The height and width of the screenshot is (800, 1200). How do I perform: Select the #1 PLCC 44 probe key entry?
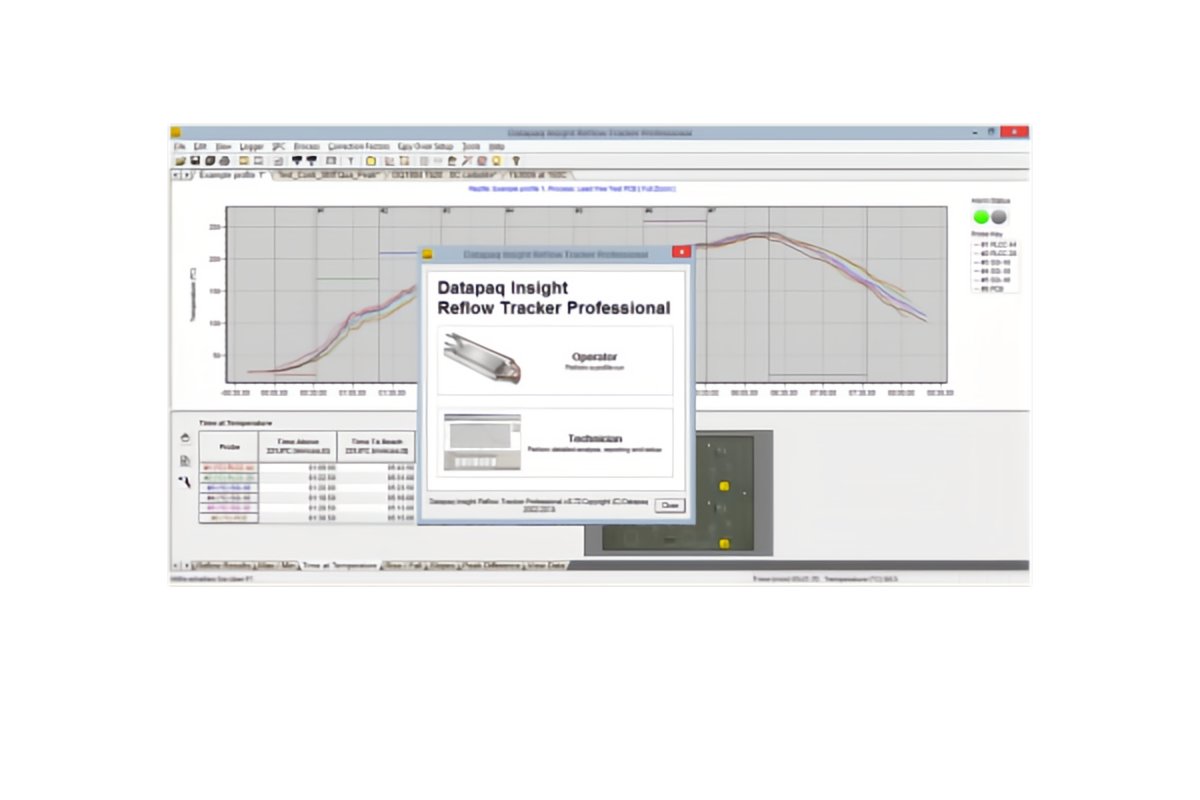pyautogui.click(x=996, y=244)
